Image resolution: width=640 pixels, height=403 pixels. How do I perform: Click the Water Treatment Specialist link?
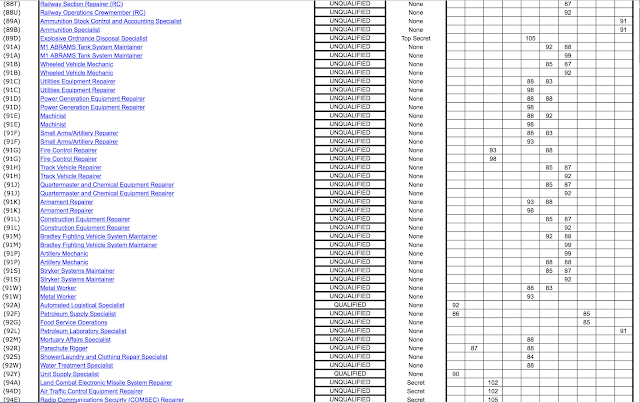(x=77, y=365)
